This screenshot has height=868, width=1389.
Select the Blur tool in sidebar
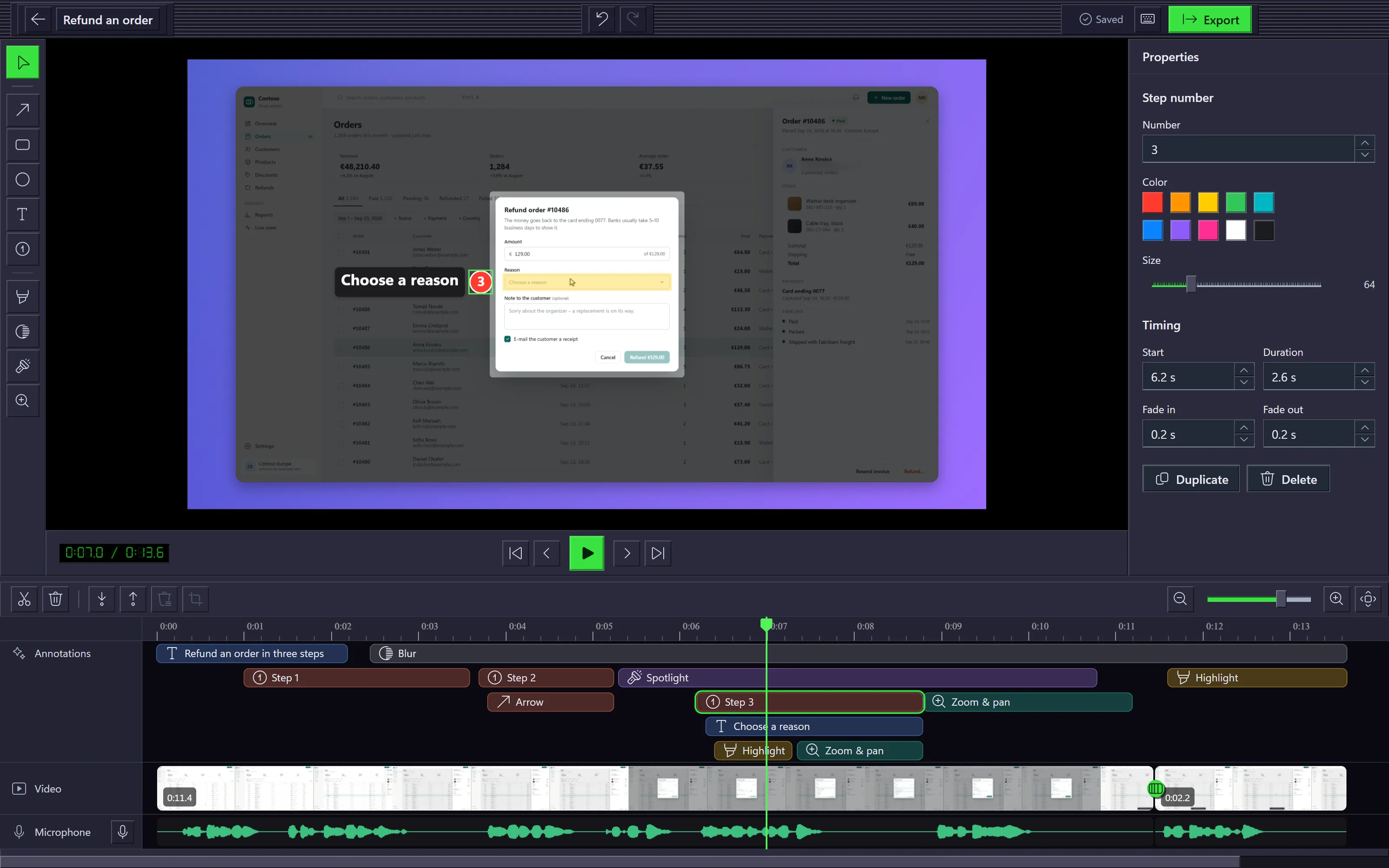pyautogui.click(x=23, y=331)
